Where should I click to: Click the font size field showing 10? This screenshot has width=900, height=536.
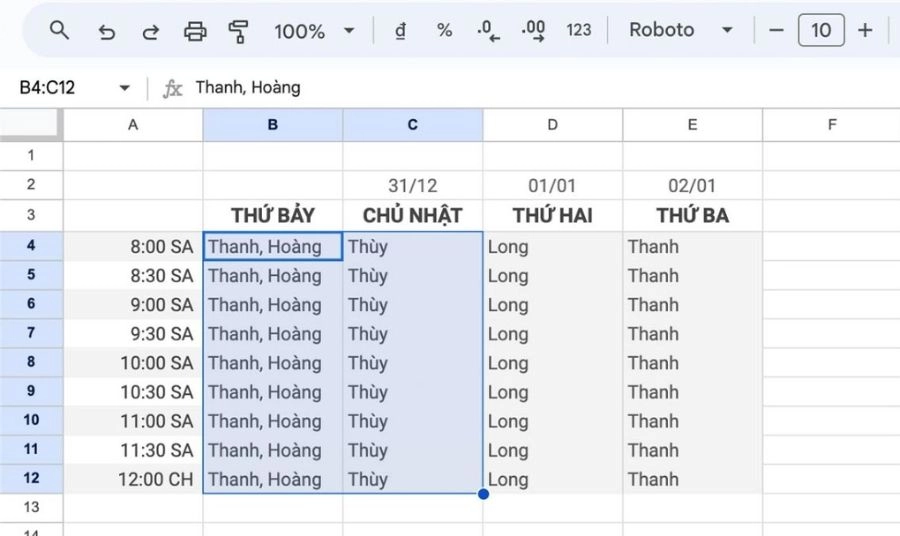(821, 30)
